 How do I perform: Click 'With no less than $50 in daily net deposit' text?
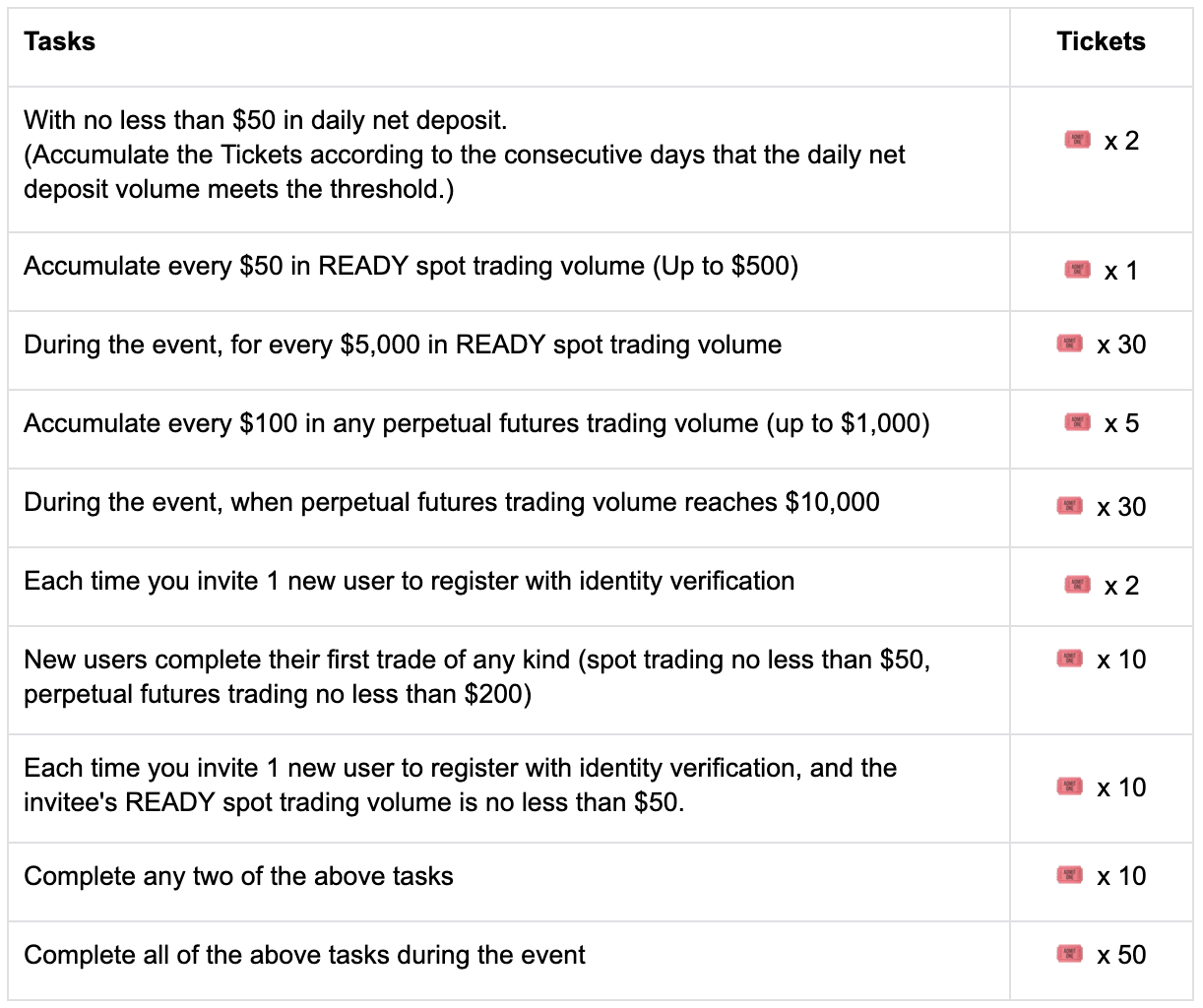266,120
